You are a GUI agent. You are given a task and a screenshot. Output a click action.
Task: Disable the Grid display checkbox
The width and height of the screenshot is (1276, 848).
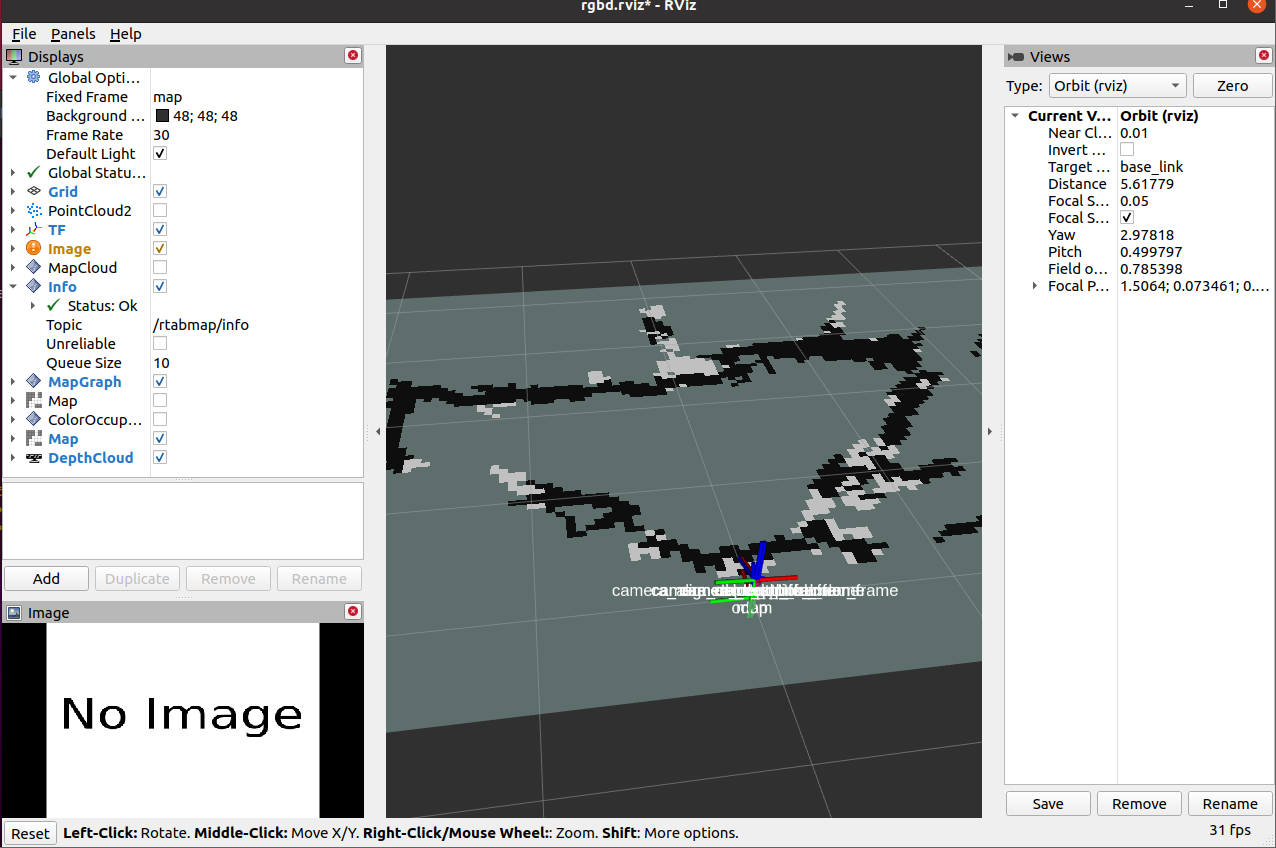click(x=159, y=191)
